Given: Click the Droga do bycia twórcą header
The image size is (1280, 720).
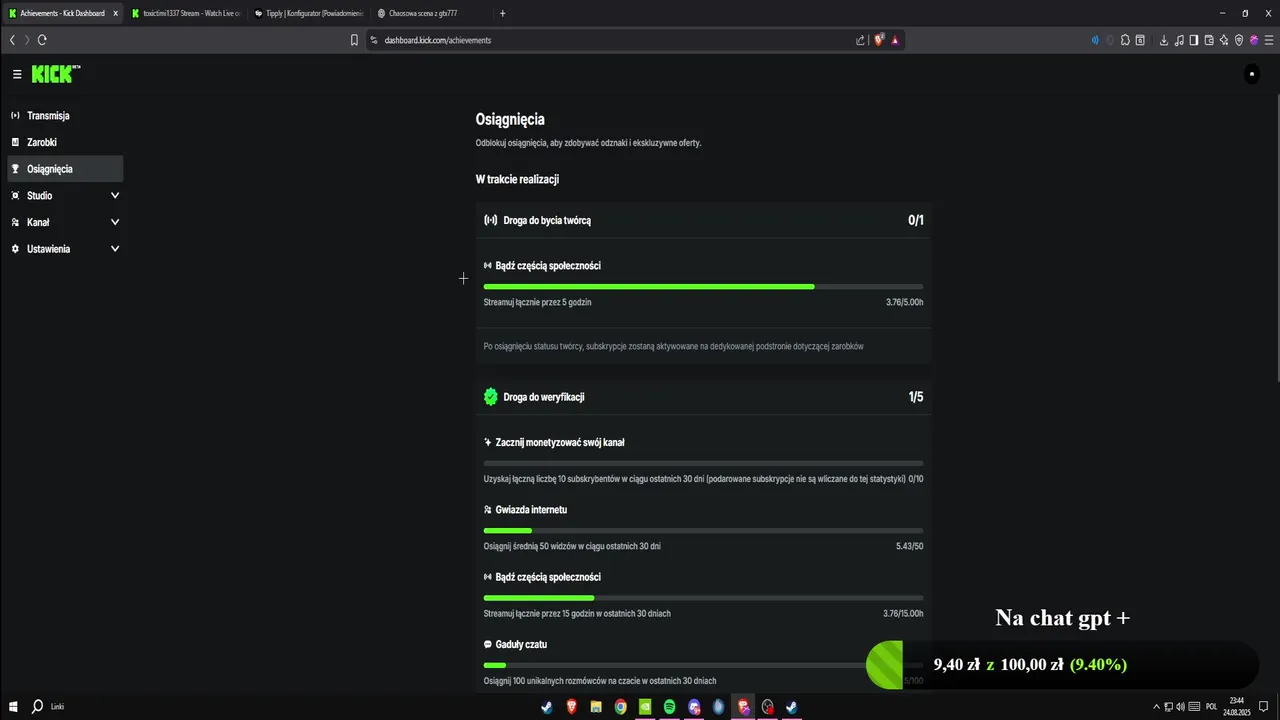Looking at the screenshot, I should (703, 220).
